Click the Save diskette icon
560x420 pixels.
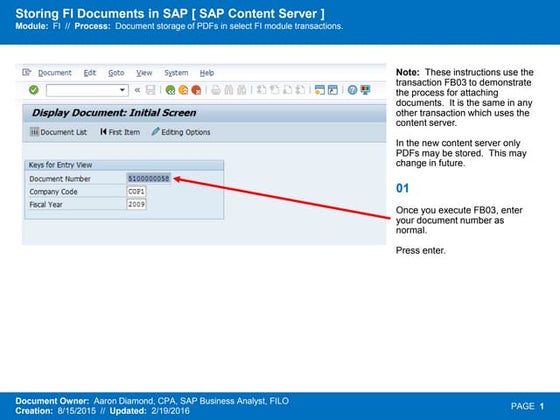click(x=150, y=90)
